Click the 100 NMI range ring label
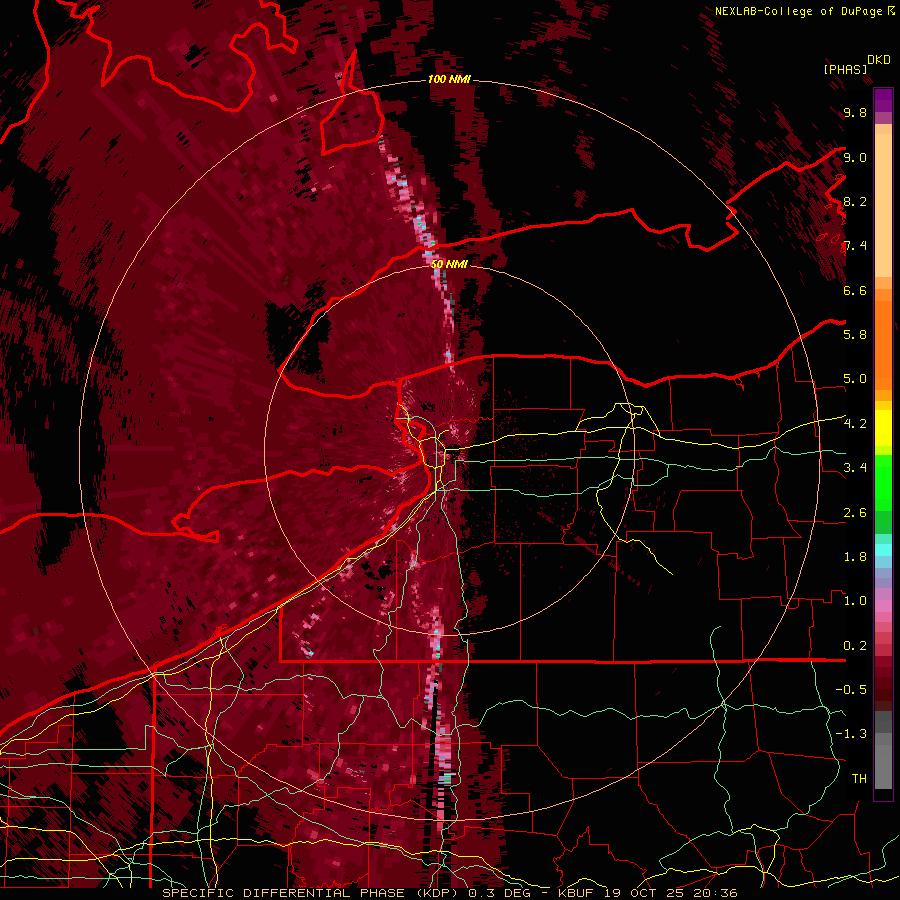900x900 pixels. [x=449, y=79]
